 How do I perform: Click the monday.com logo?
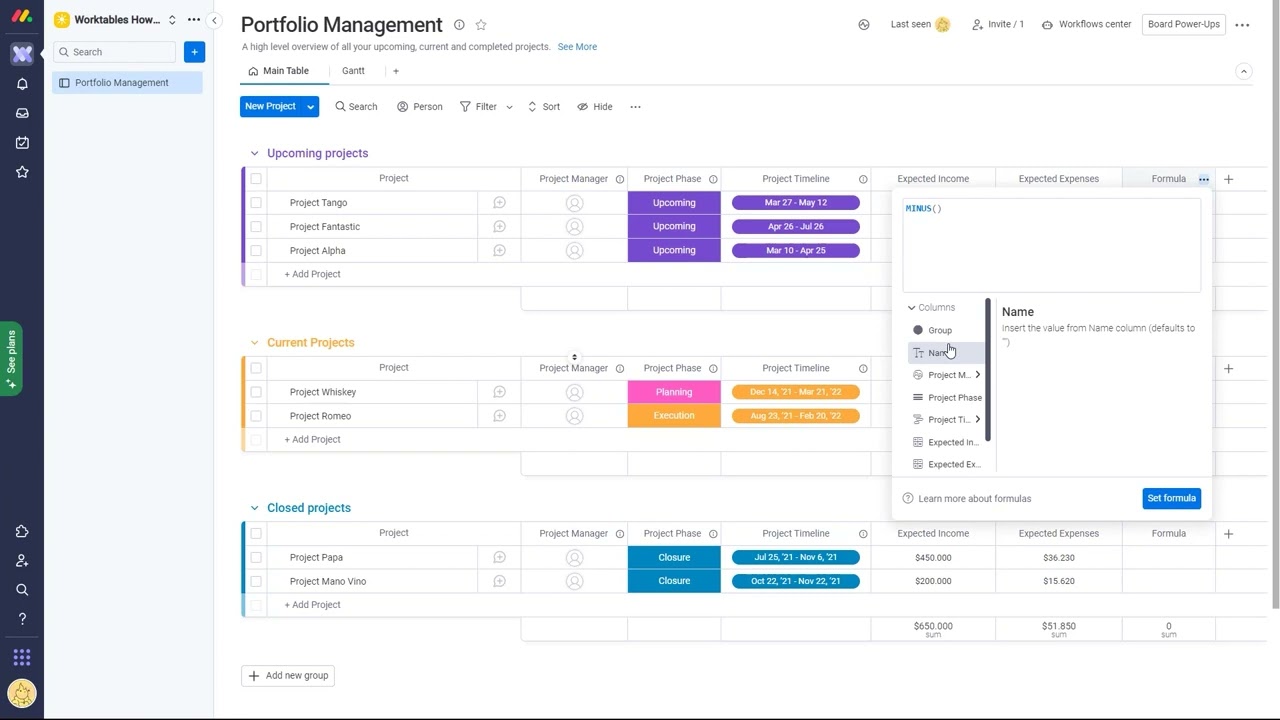(x=22, y=17)
